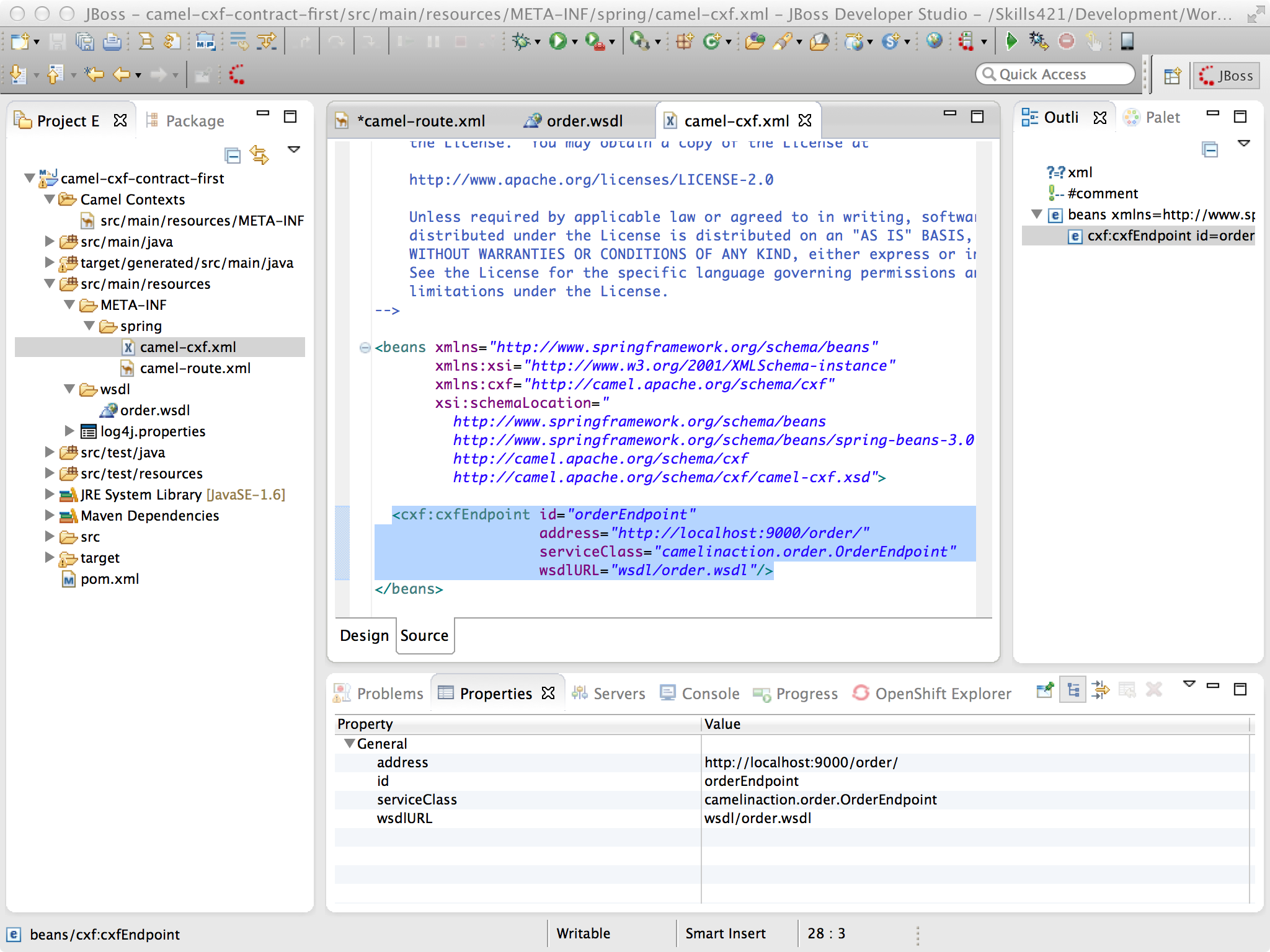Click the Debug bug icon
This screenshot has width=1270, height=952.
[521, 42]
